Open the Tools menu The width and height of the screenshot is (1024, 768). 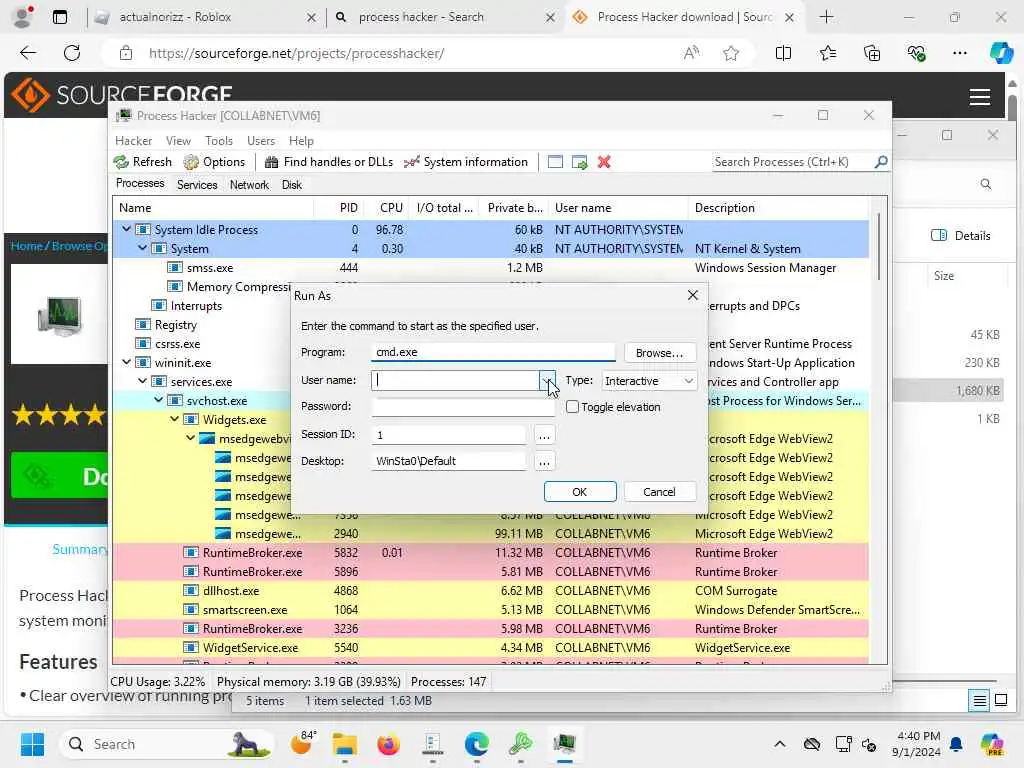[219, 140]
